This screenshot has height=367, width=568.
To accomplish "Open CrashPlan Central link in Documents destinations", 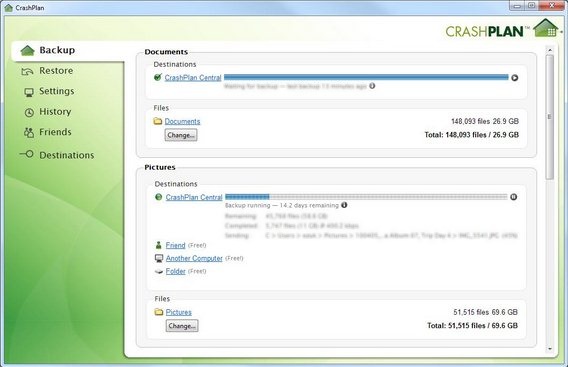I will (193, 78).
